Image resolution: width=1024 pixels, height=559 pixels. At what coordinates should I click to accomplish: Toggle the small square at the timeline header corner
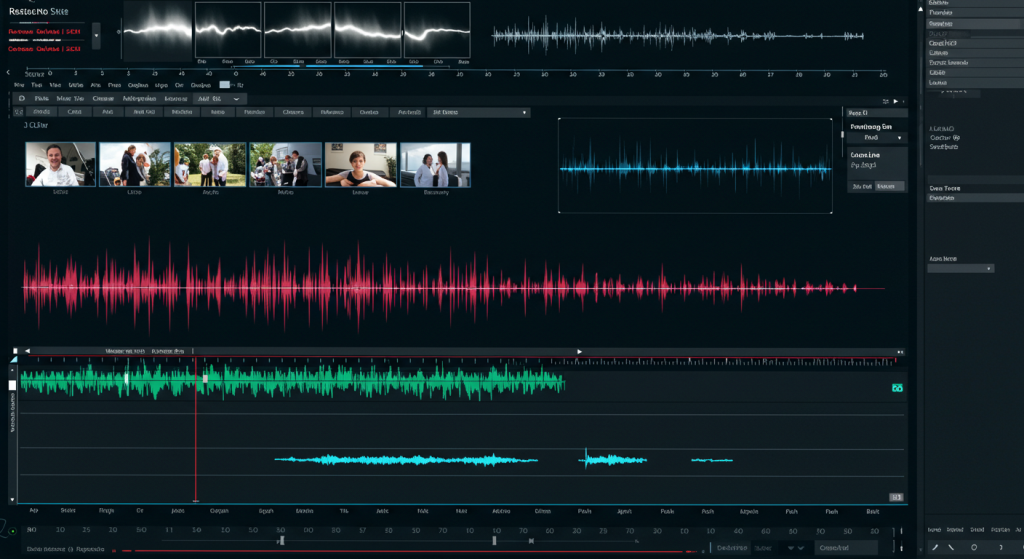15,351
